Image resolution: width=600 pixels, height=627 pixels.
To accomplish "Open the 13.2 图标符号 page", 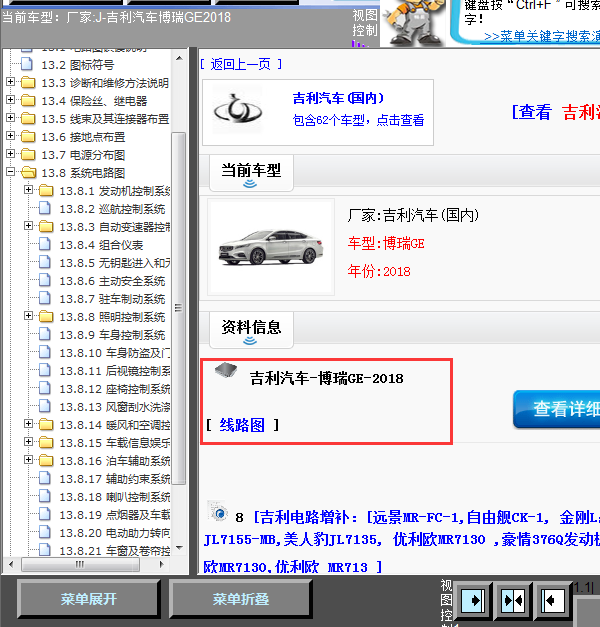I will click(78, 65).
